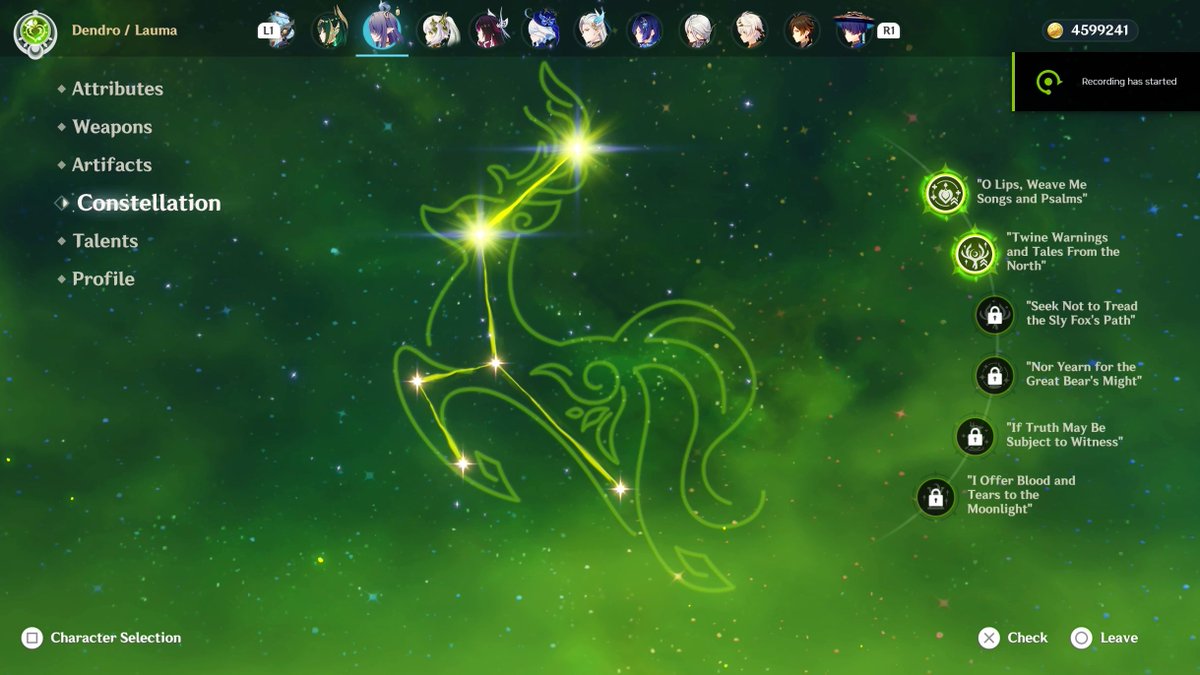The image size is (1200, 675).
Task: Select the wide-brimmed hat character portrait
Action: [x=853, y=30]
